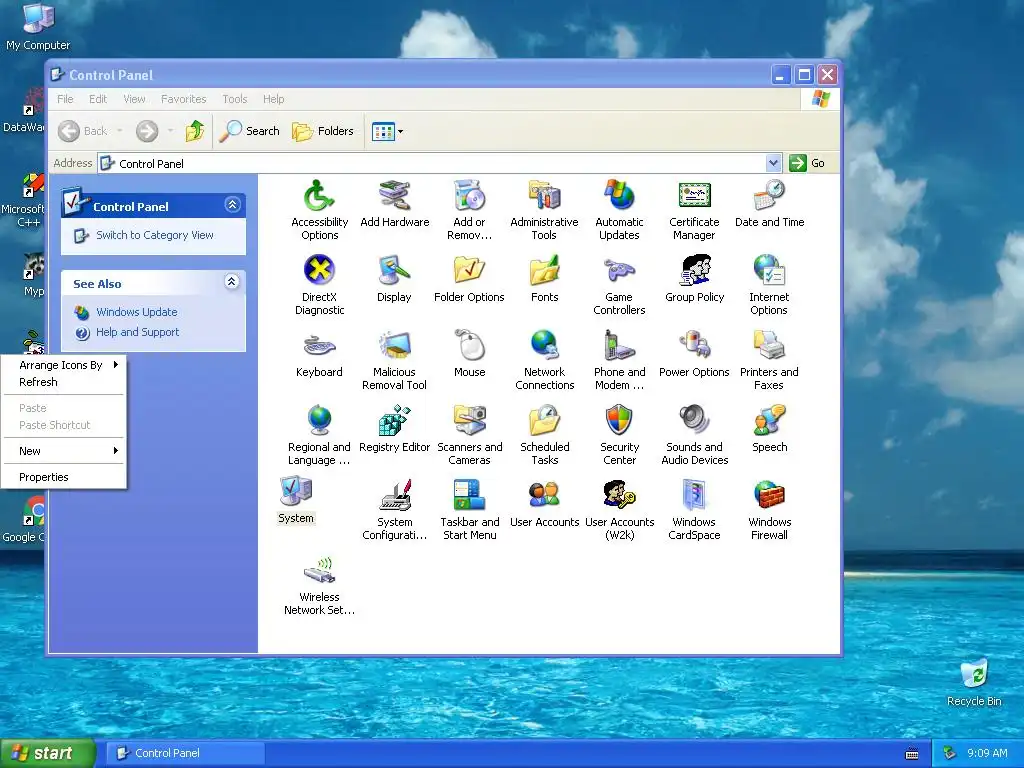Open the View menu
Screen dimensions: 1024x768
(134, 99)
